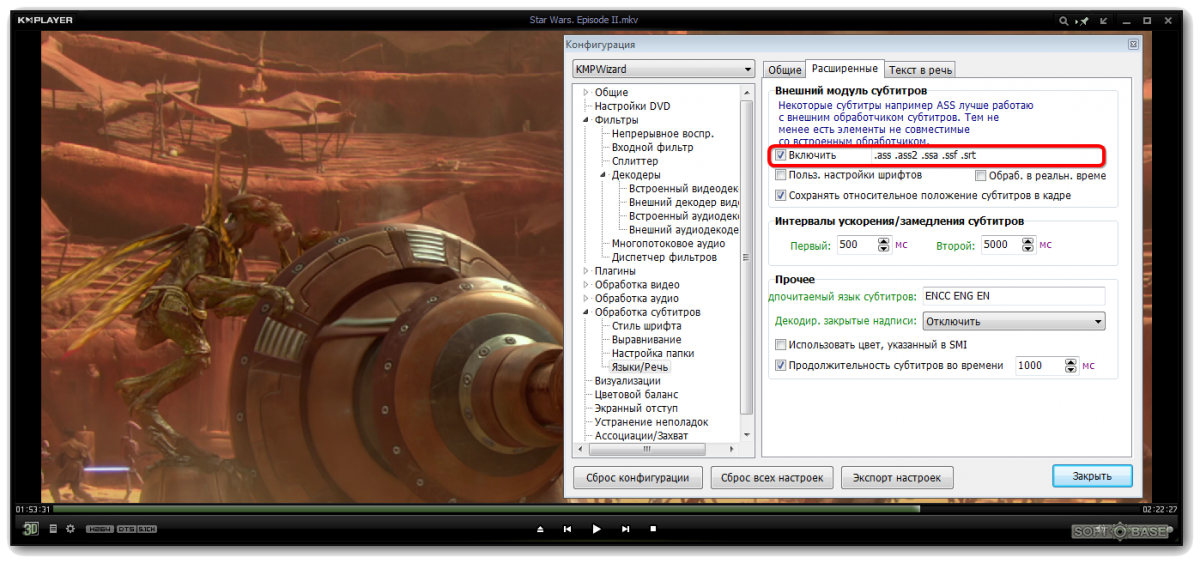Open the playlist icon beside the 3D button
The width and height of the screenshot is (1200, 563).
pos(53,529)
